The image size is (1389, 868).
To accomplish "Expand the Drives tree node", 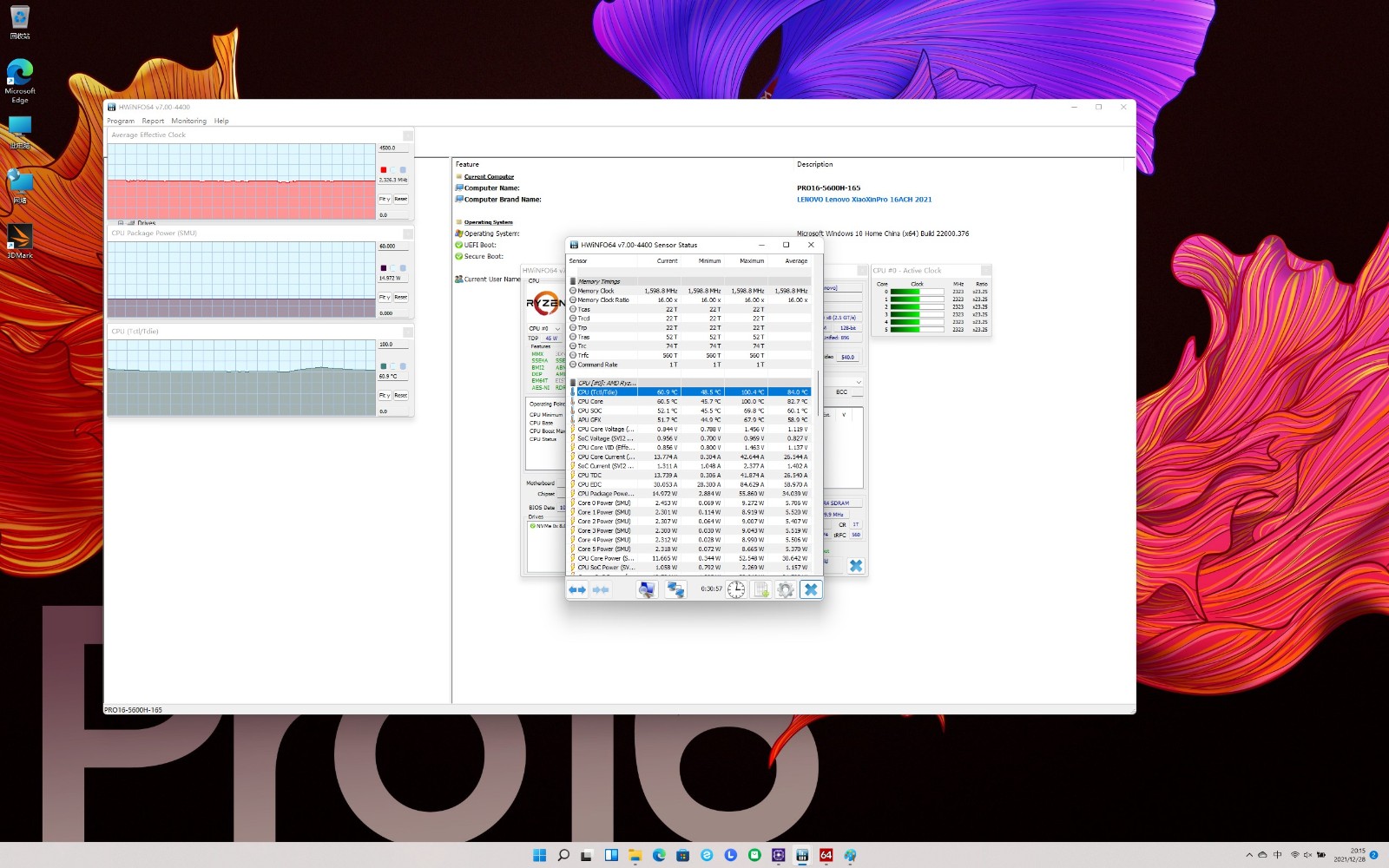I will coord(121,223).
